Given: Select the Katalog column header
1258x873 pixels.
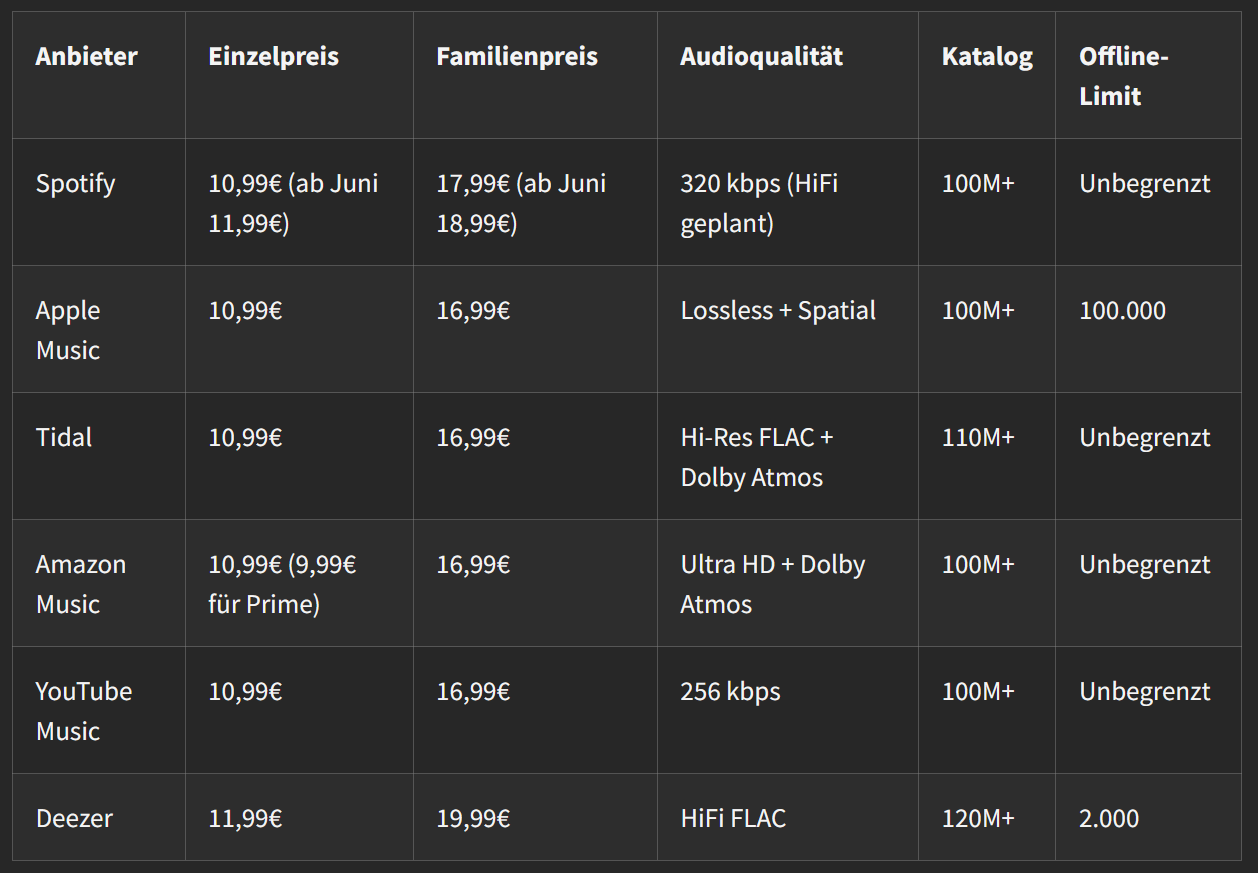Looking at the screenshot, I should coord(986,57).
